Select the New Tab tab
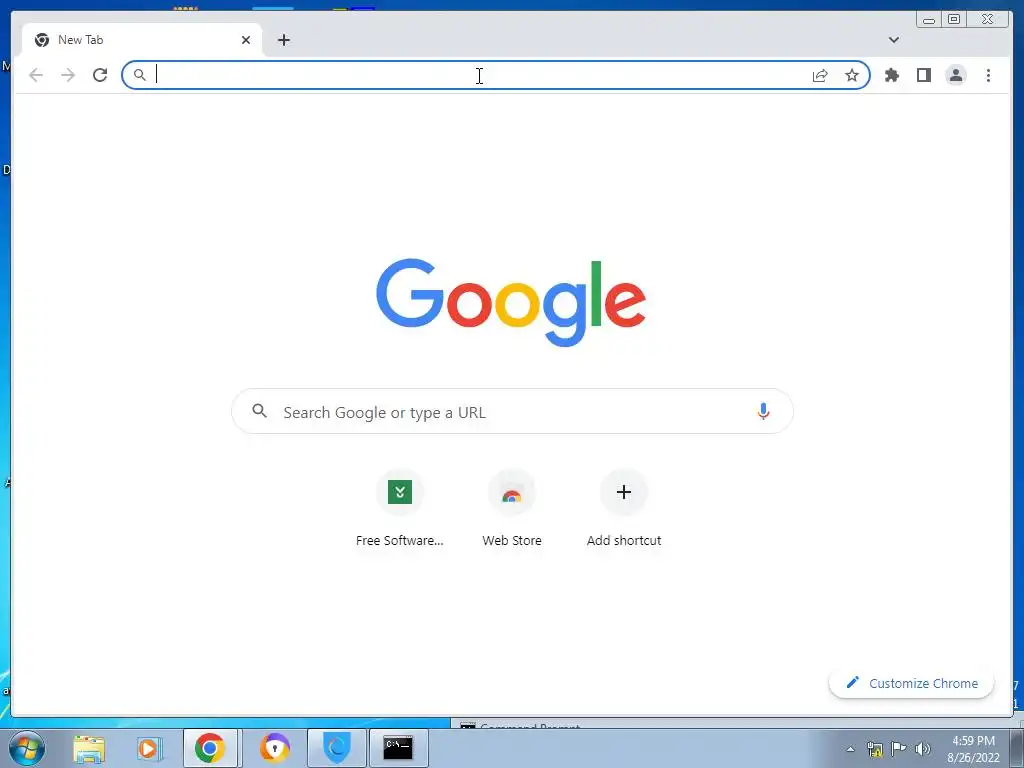Image resolution: width=1024 pixels, height=768 pixels. pos(142,40)
